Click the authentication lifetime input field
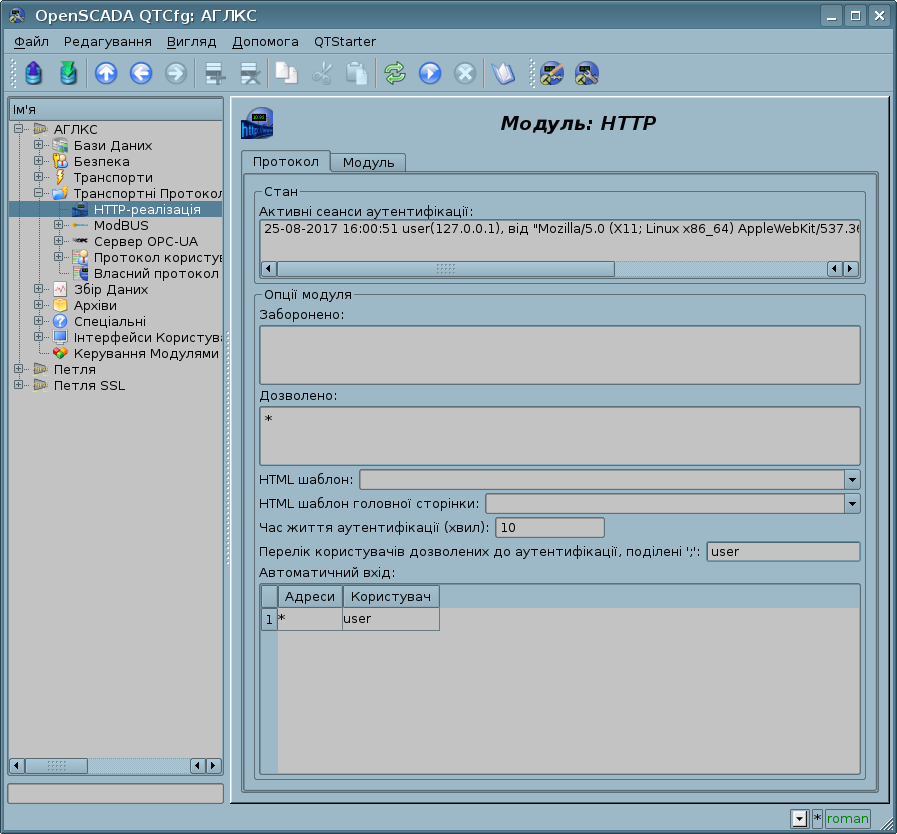This screenshot has width=897, height=834. pyautogui.click(x=550, y=528)
